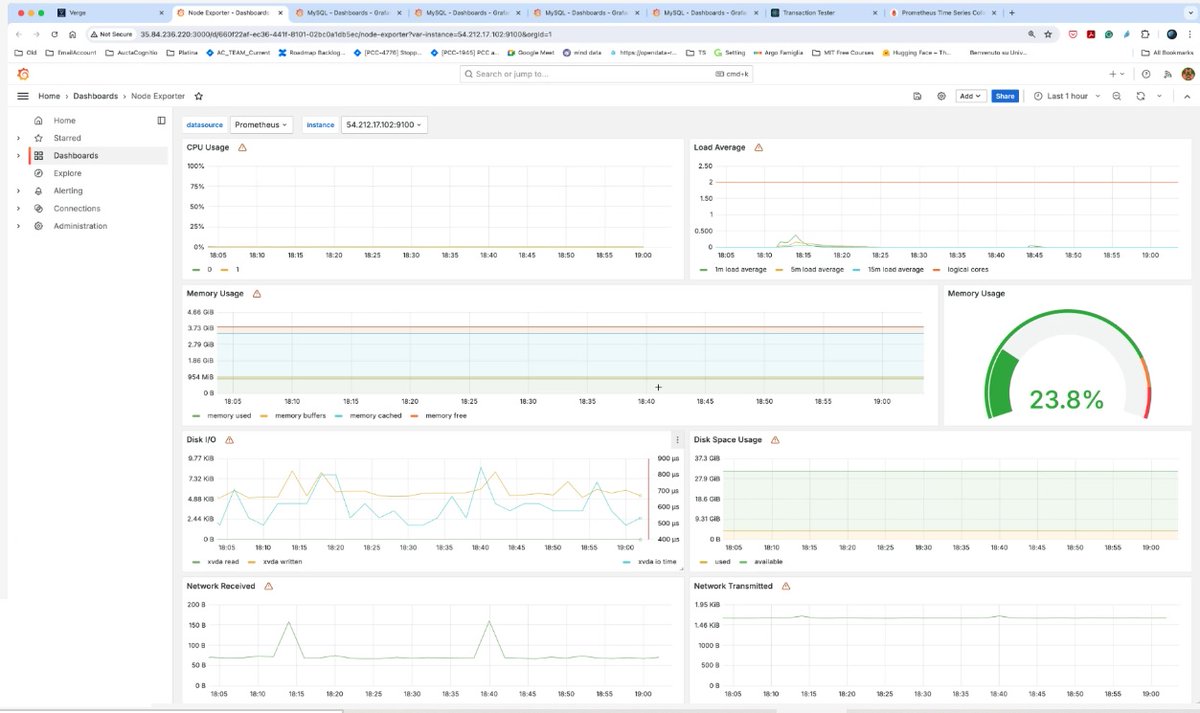
Task: Open a new browser tab with plus
Action: coord(1012,13)
